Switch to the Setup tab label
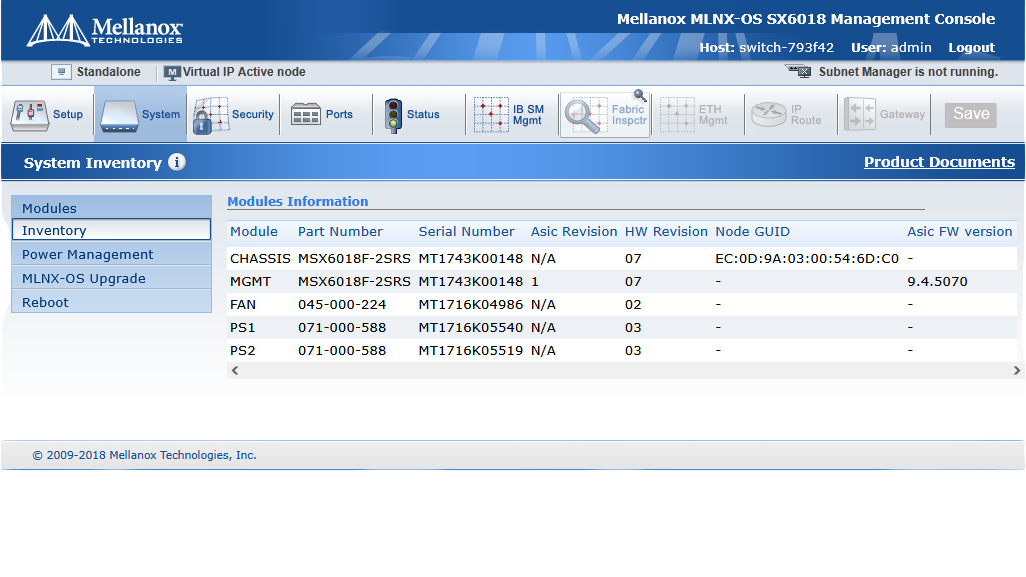Image resolution: width=1026 pixels, height=577 pixels. (x=68, y=114)
